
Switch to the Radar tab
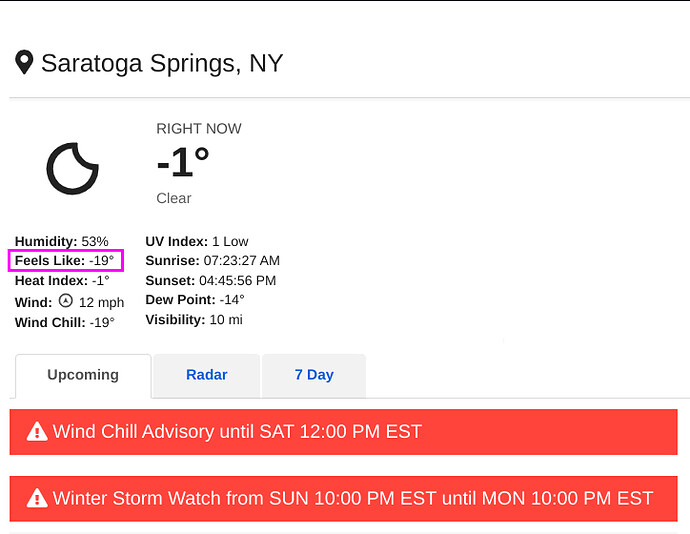(x=206, y=376)
